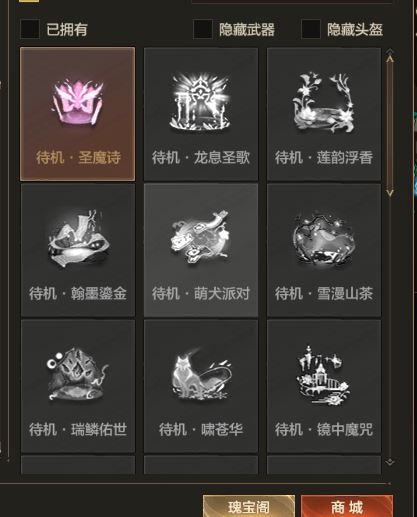
Task: Select the 待机·雪漫山茶 snow icon
Action: click(x=324, y=239)
